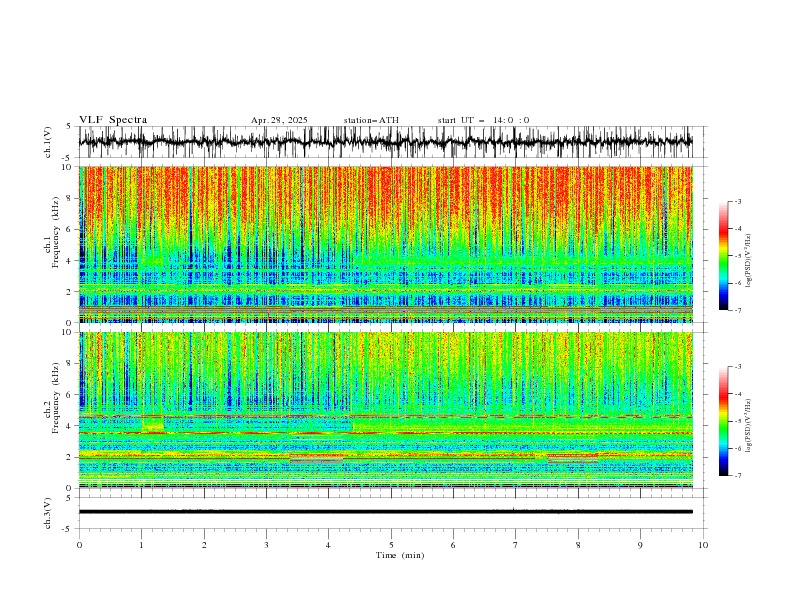This screenshot has height=612, width=792.
Task: Click inside the ch.1 spectrogram panel
Action: tap(386, 244)
